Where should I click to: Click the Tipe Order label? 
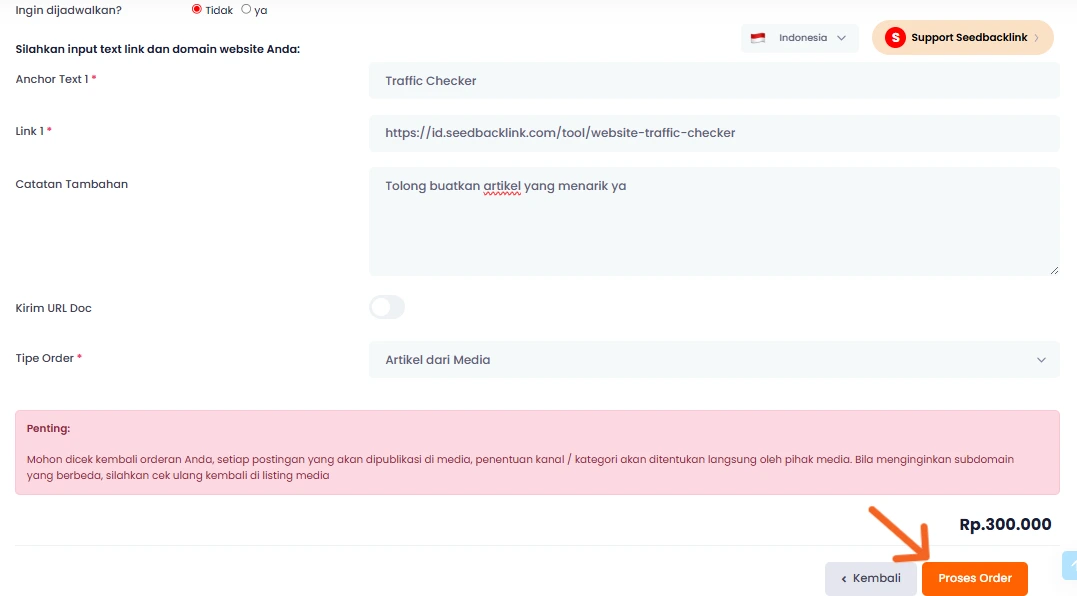click(x=48, y=358)
